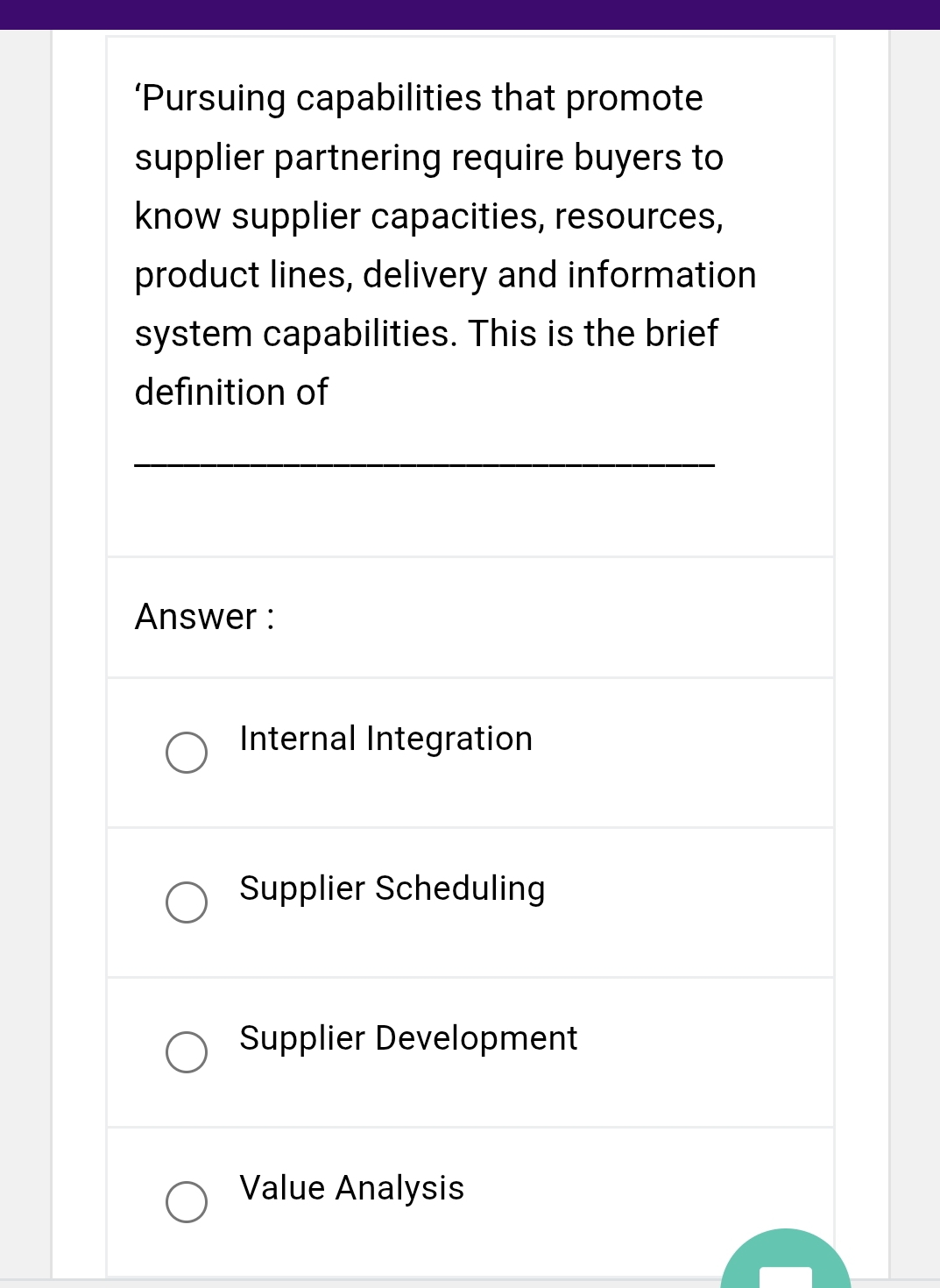Click the white panel left of question card
Screen dimensions: 940x1288
point(79,613)
